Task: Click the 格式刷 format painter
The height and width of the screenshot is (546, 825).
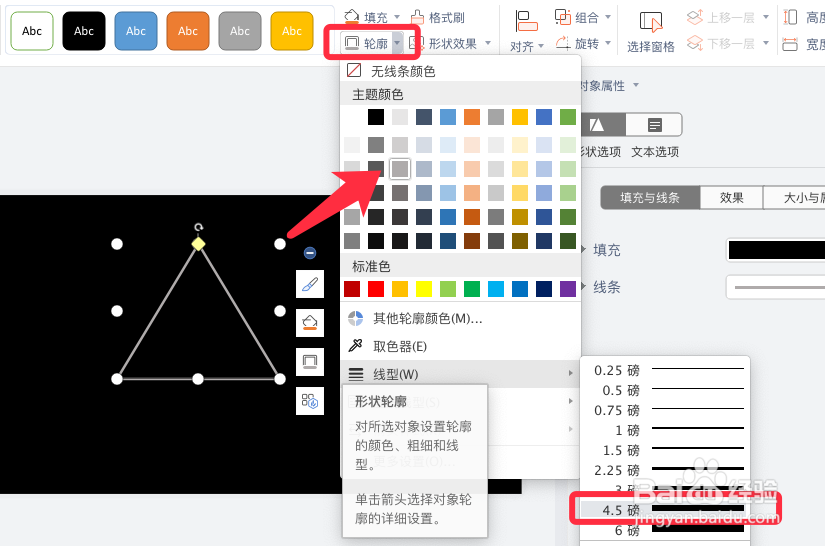Action: click(x=437, y=17)
